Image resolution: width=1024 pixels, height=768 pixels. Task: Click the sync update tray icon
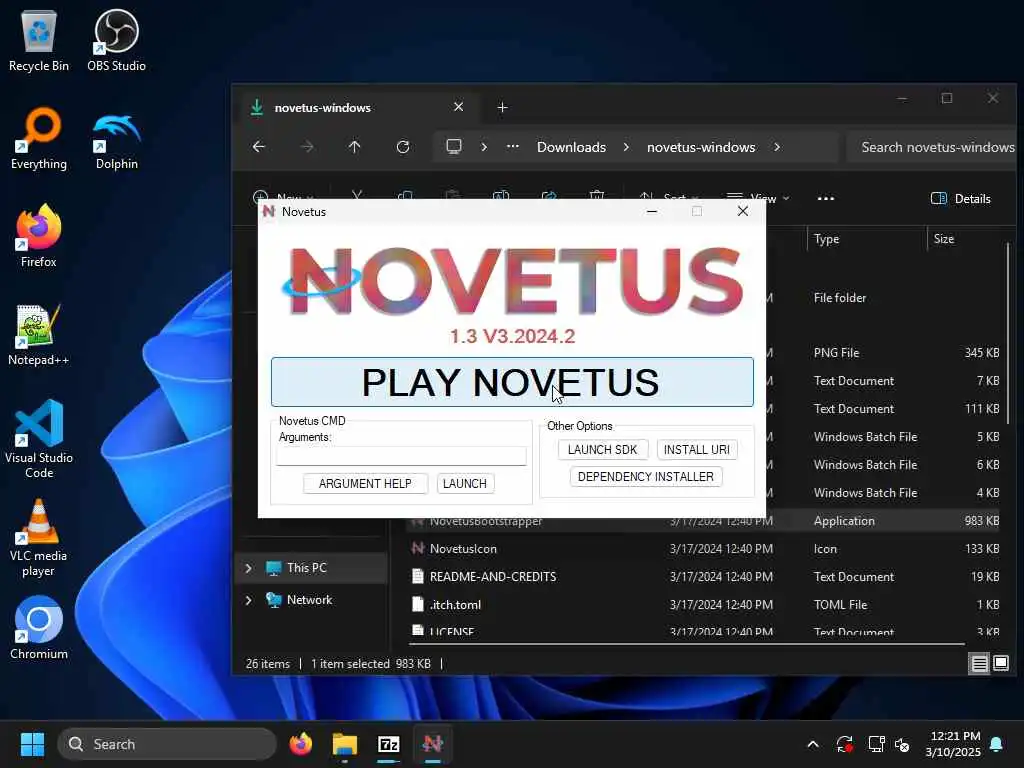tap(844, 744)
